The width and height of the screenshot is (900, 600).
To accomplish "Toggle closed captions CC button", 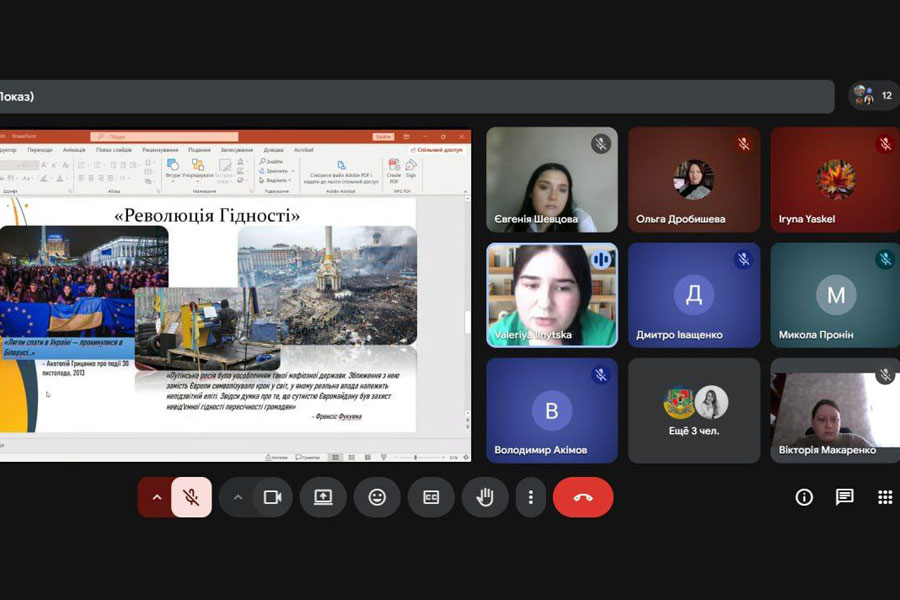I will click(431, 497).
